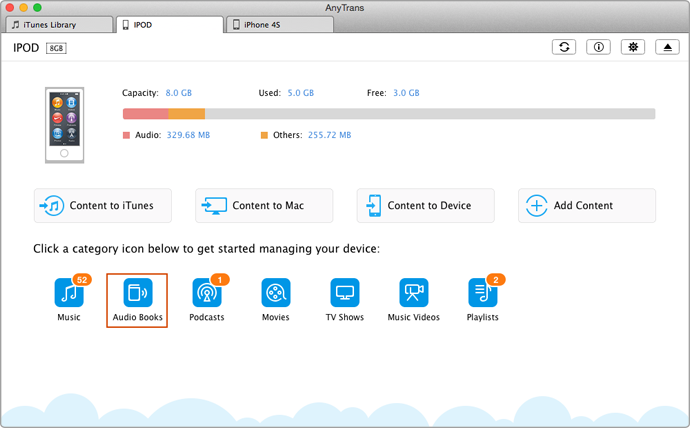This screenshot has height=428, width=690.
Task: Open the Music category icon
Action: coord(69,293)
